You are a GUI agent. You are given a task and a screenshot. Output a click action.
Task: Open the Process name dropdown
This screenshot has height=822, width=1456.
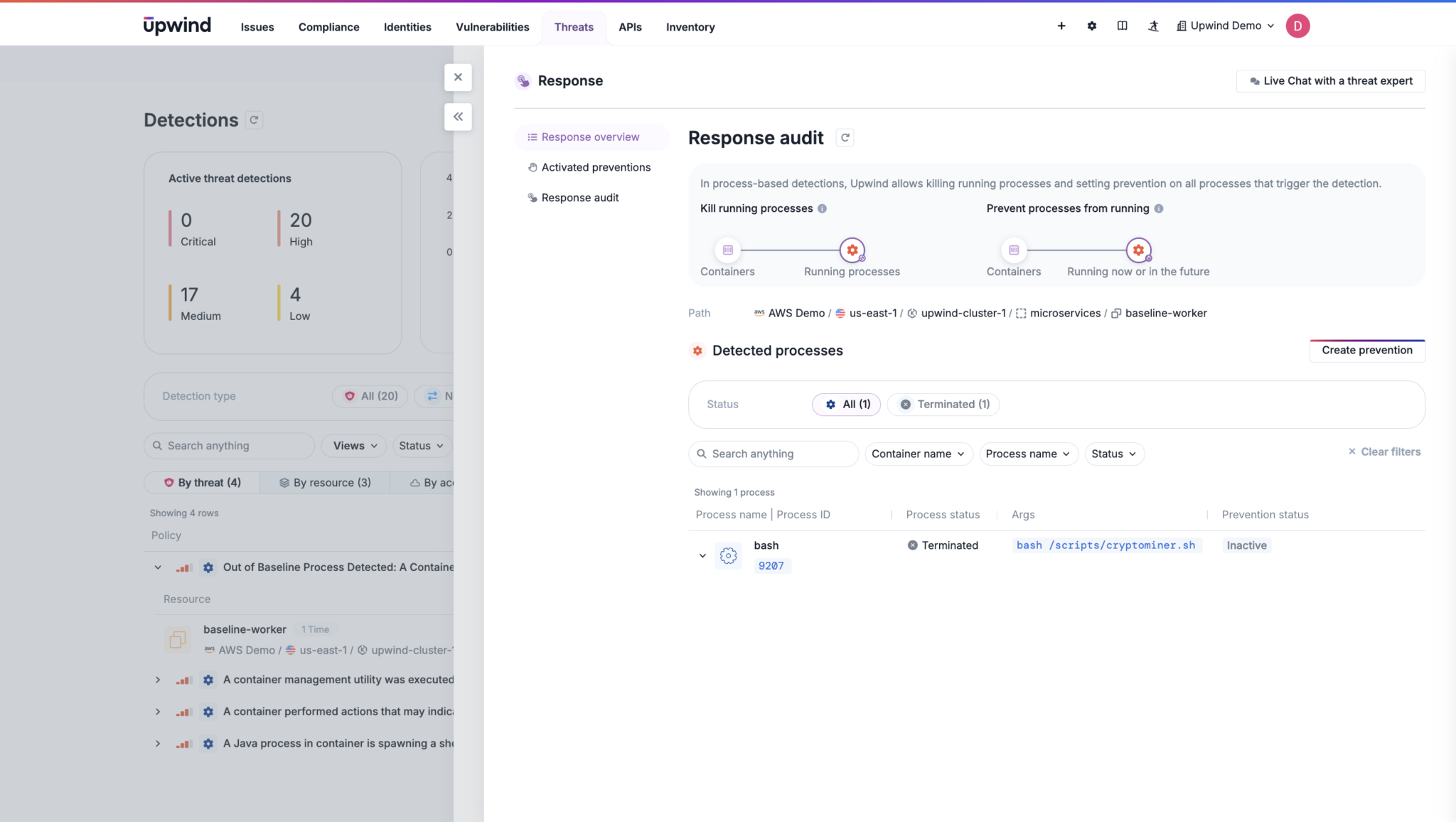(1028, 454)
